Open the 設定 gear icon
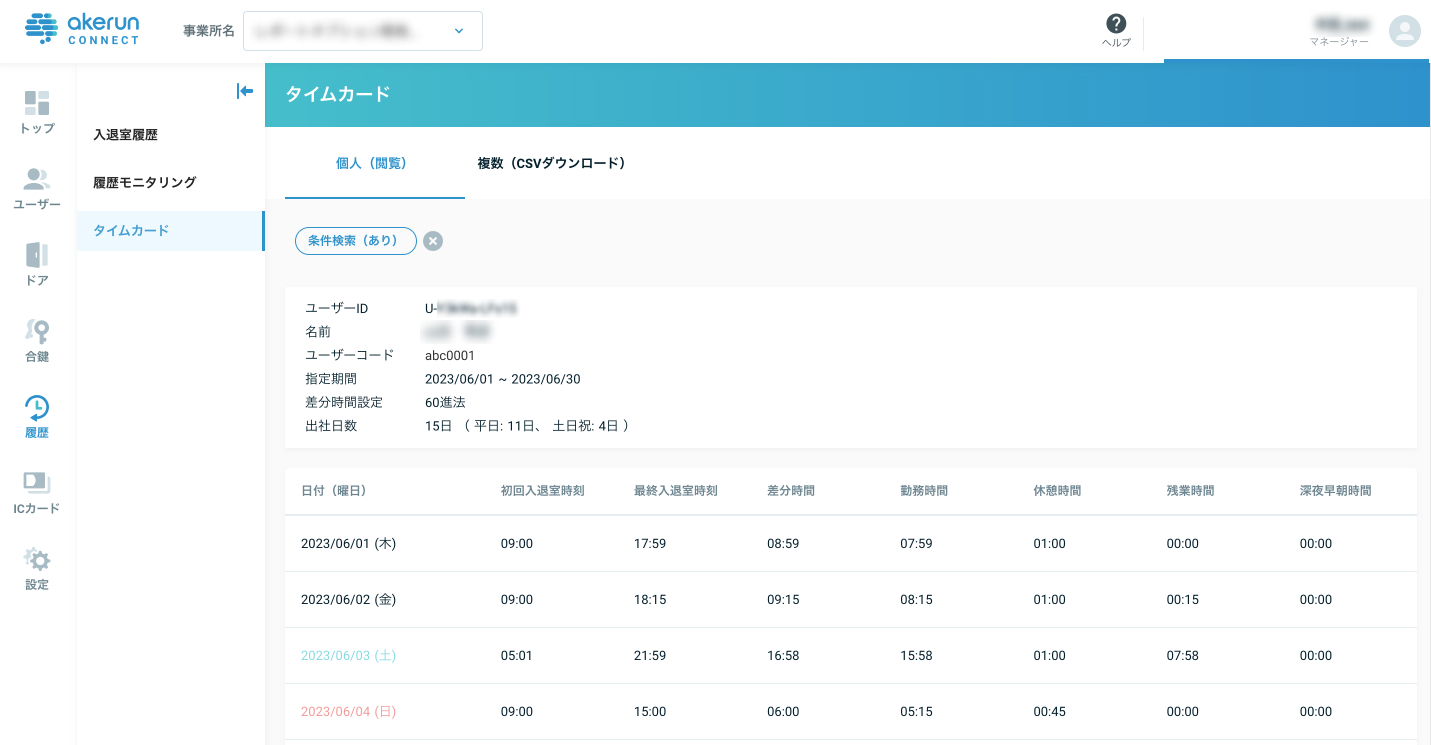 tap(37, 559)
